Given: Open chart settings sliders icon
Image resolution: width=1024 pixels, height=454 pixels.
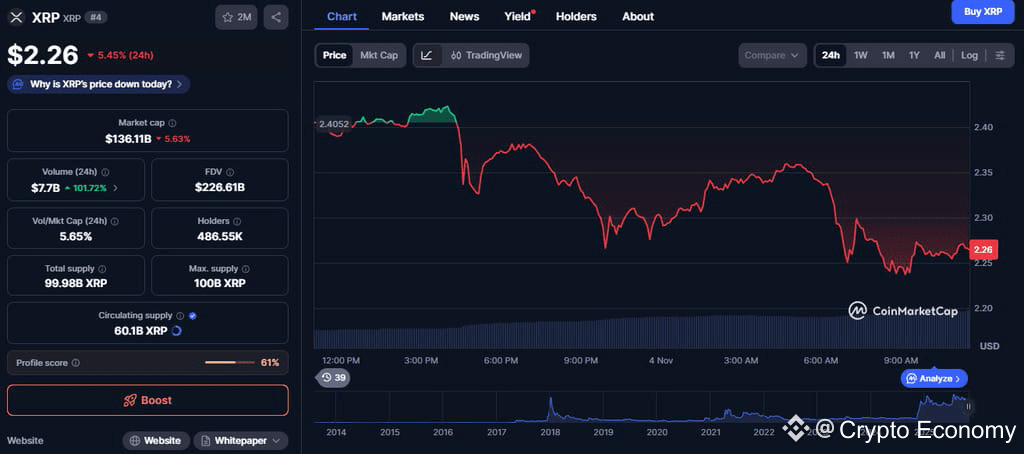Looking at the screenshot, I should (1000, 55).
